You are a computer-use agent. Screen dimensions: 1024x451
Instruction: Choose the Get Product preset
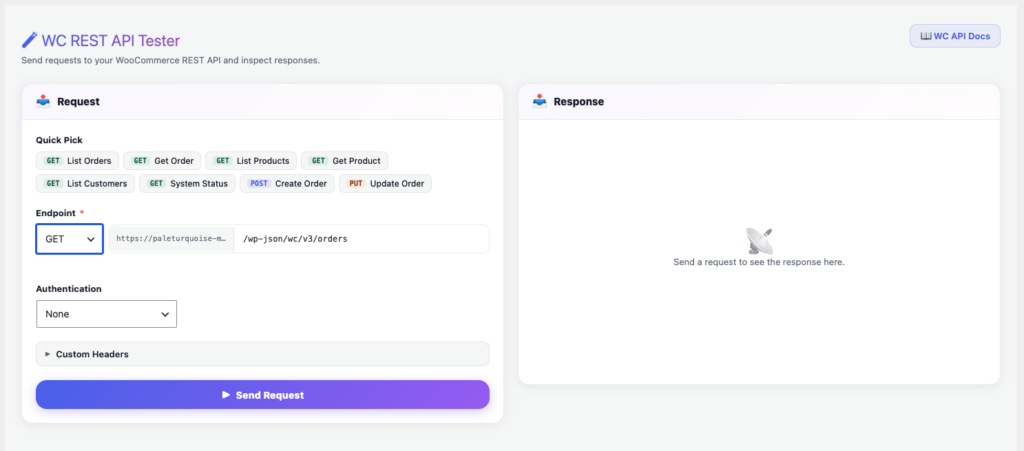tap(345, 161)
